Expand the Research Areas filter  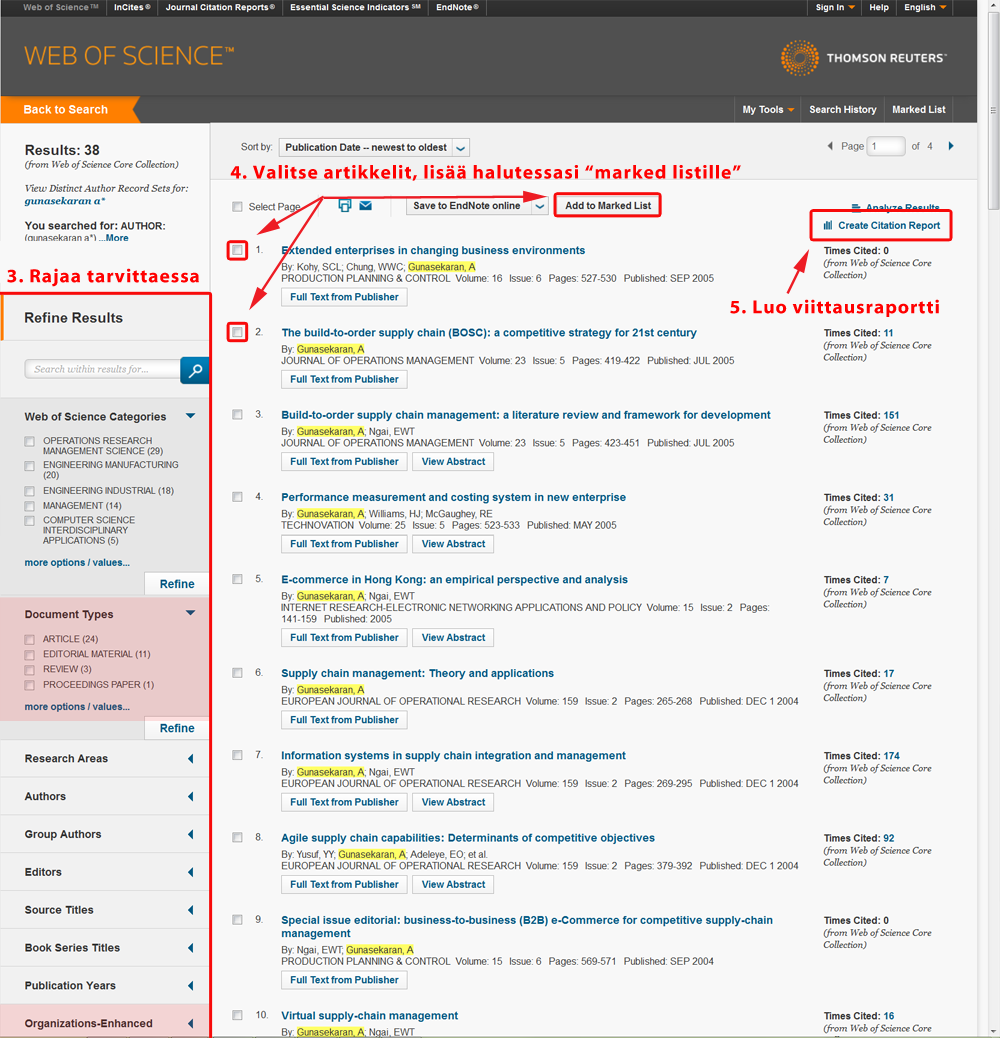(x=191, y=759)
